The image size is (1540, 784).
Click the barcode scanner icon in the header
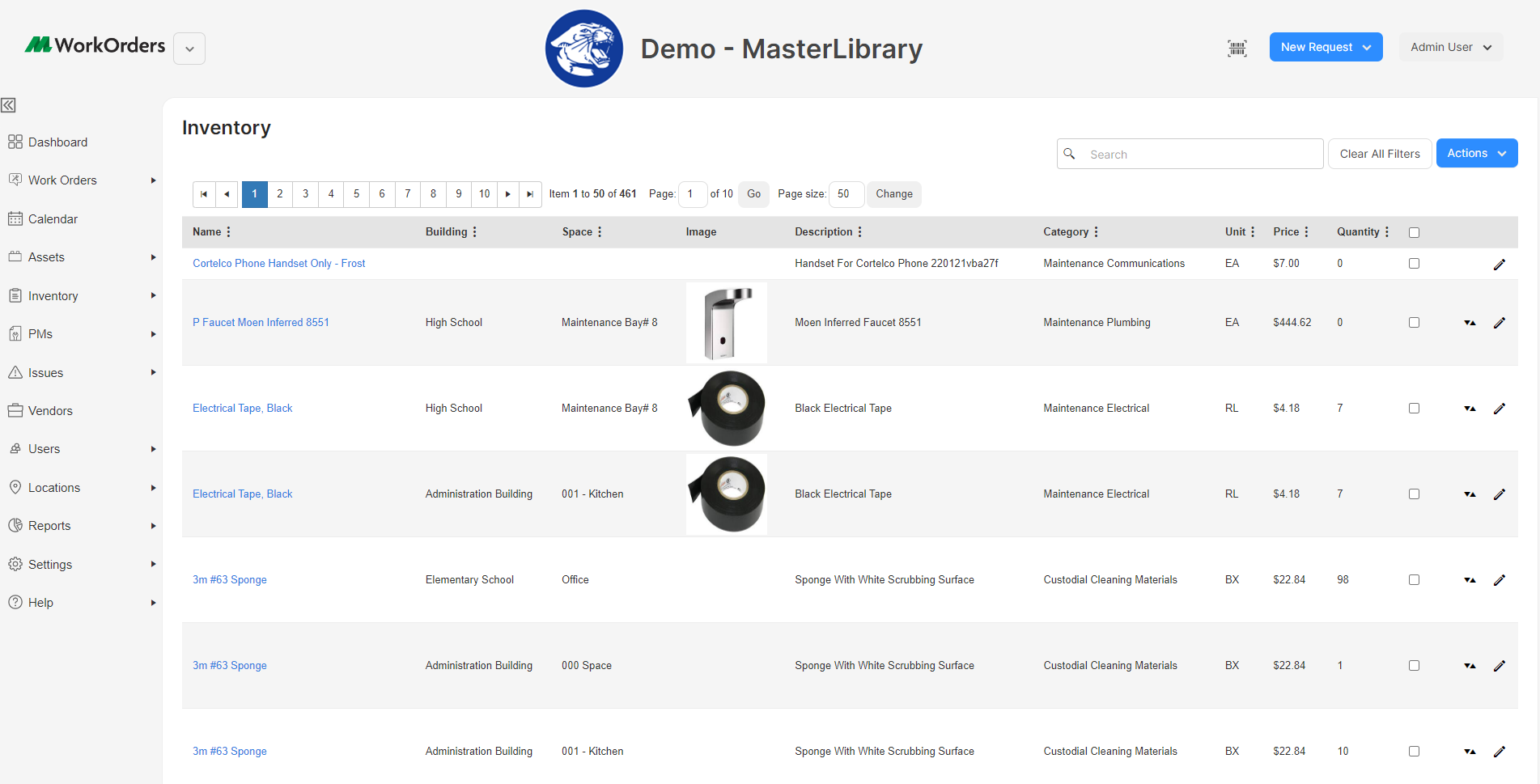pos(1237,49)
